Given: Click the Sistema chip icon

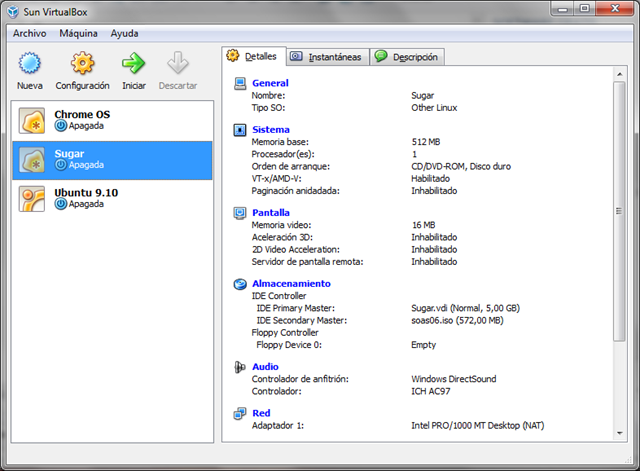Looking at the screenshot, I should pyautogui.click(x=240, y=130).
